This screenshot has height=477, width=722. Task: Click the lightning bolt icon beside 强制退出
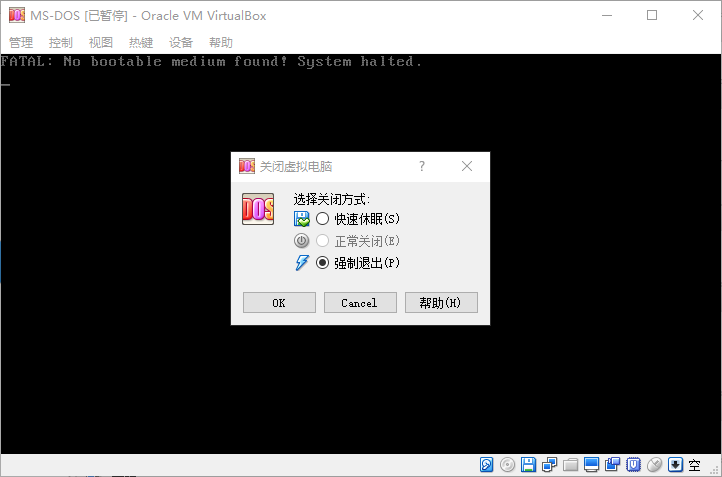click(x=302, y=263)
